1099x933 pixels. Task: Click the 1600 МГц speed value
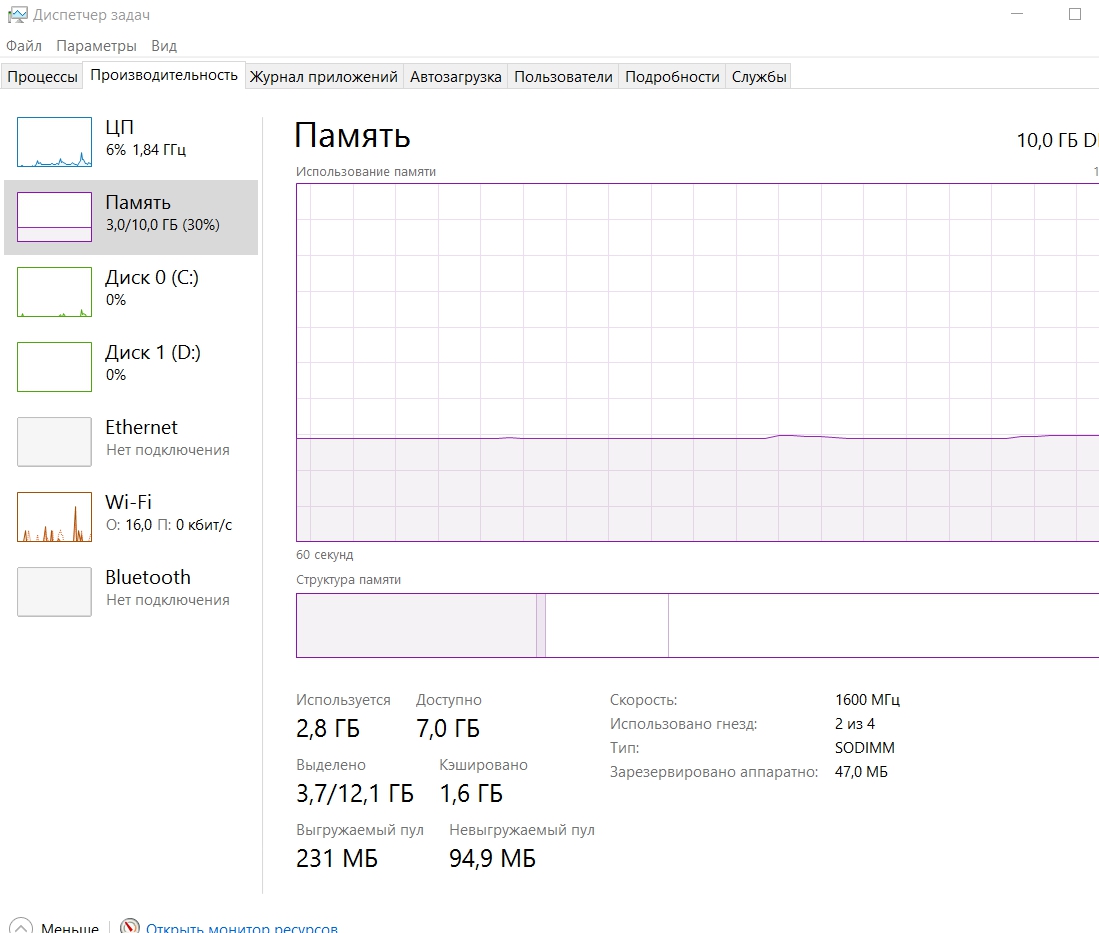coord(867,700)
